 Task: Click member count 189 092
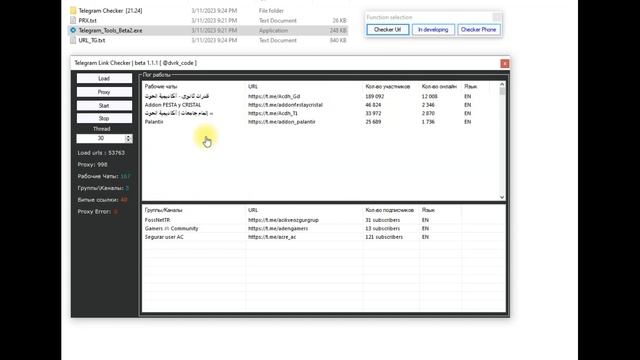[375, 96]
